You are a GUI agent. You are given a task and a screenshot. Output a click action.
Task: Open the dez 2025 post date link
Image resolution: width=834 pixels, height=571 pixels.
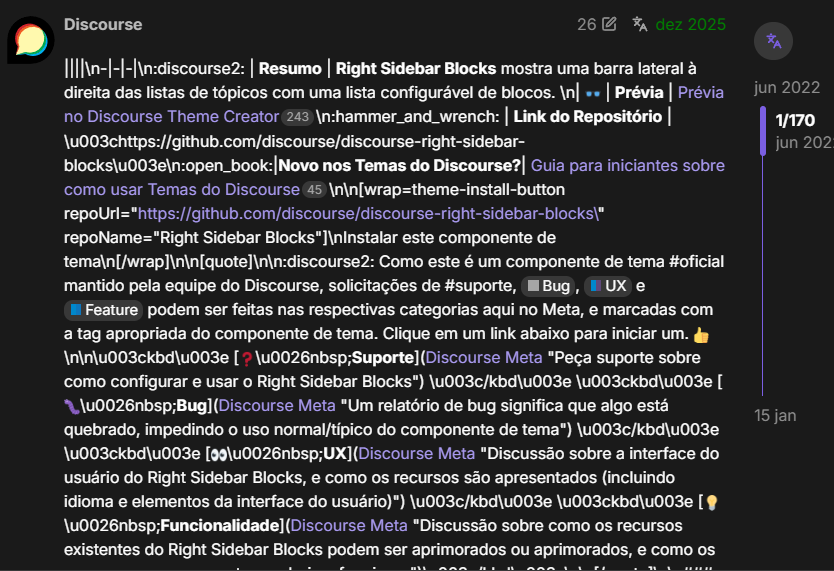[x=690, y=24]
